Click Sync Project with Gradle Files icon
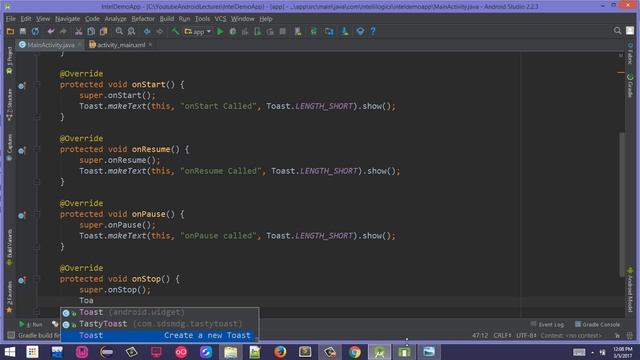640x360 pixels. coord(313,31)
